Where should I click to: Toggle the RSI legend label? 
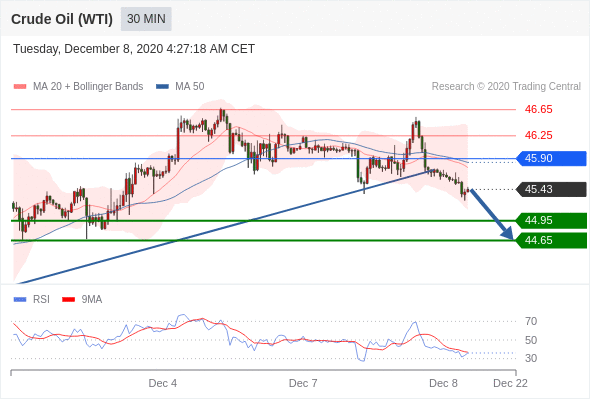click(x=41, y=300)
